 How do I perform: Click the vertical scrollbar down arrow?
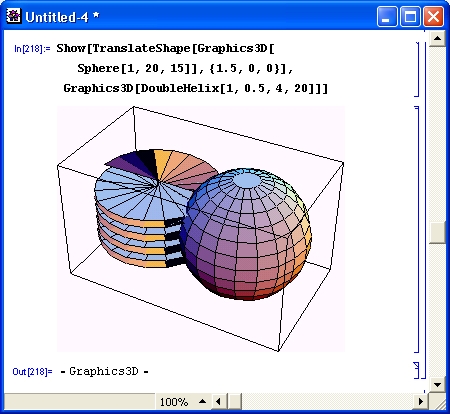pyautogui.click(x=437, y=385)
